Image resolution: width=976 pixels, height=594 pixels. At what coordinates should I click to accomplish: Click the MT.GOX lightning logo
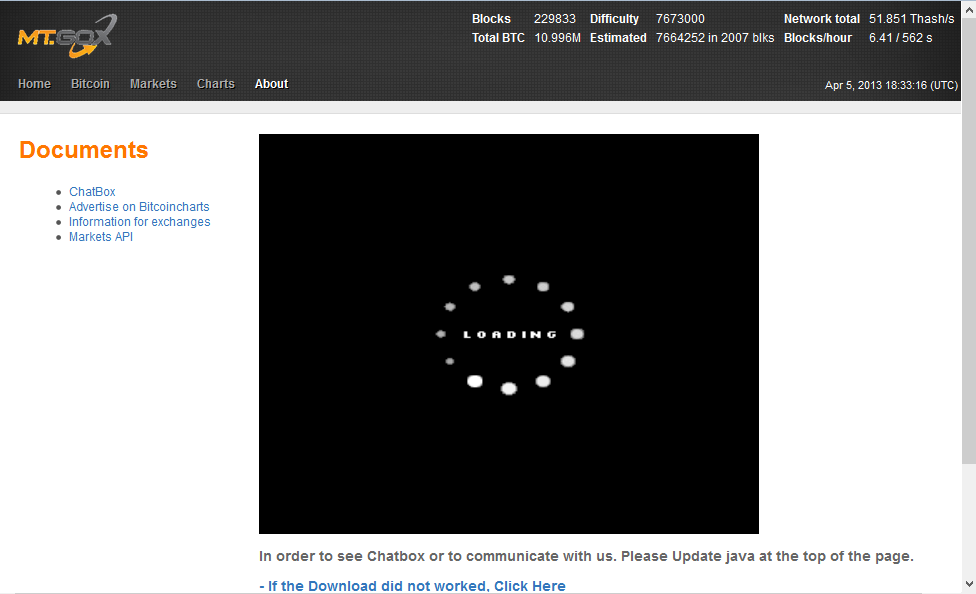(x=65, y=36)
